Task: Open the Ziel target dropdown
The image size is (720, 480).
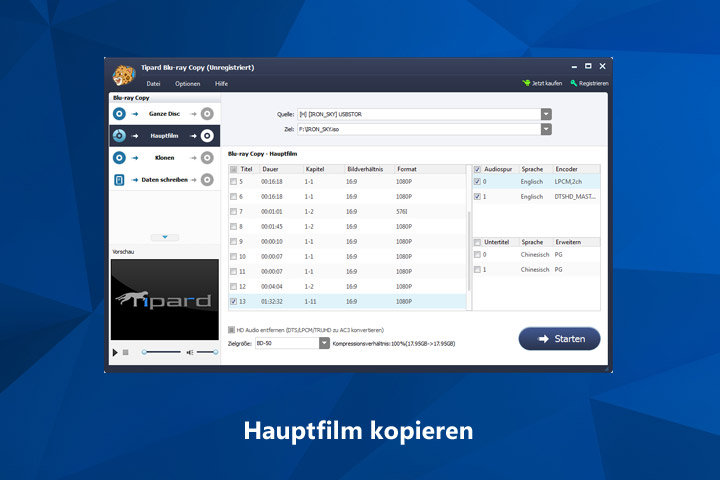Action: 546,129
